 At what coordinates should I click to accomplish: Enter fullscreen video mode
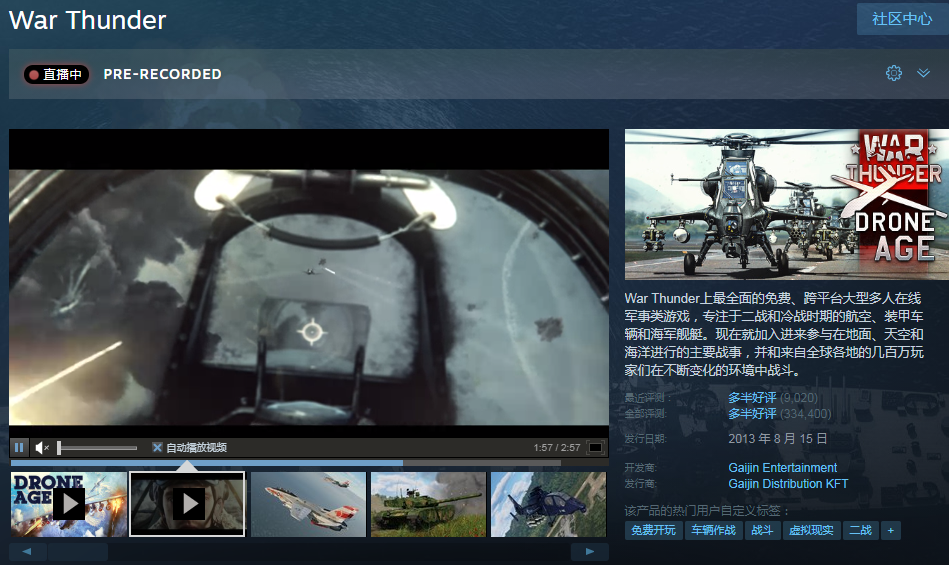click(596, 448)
